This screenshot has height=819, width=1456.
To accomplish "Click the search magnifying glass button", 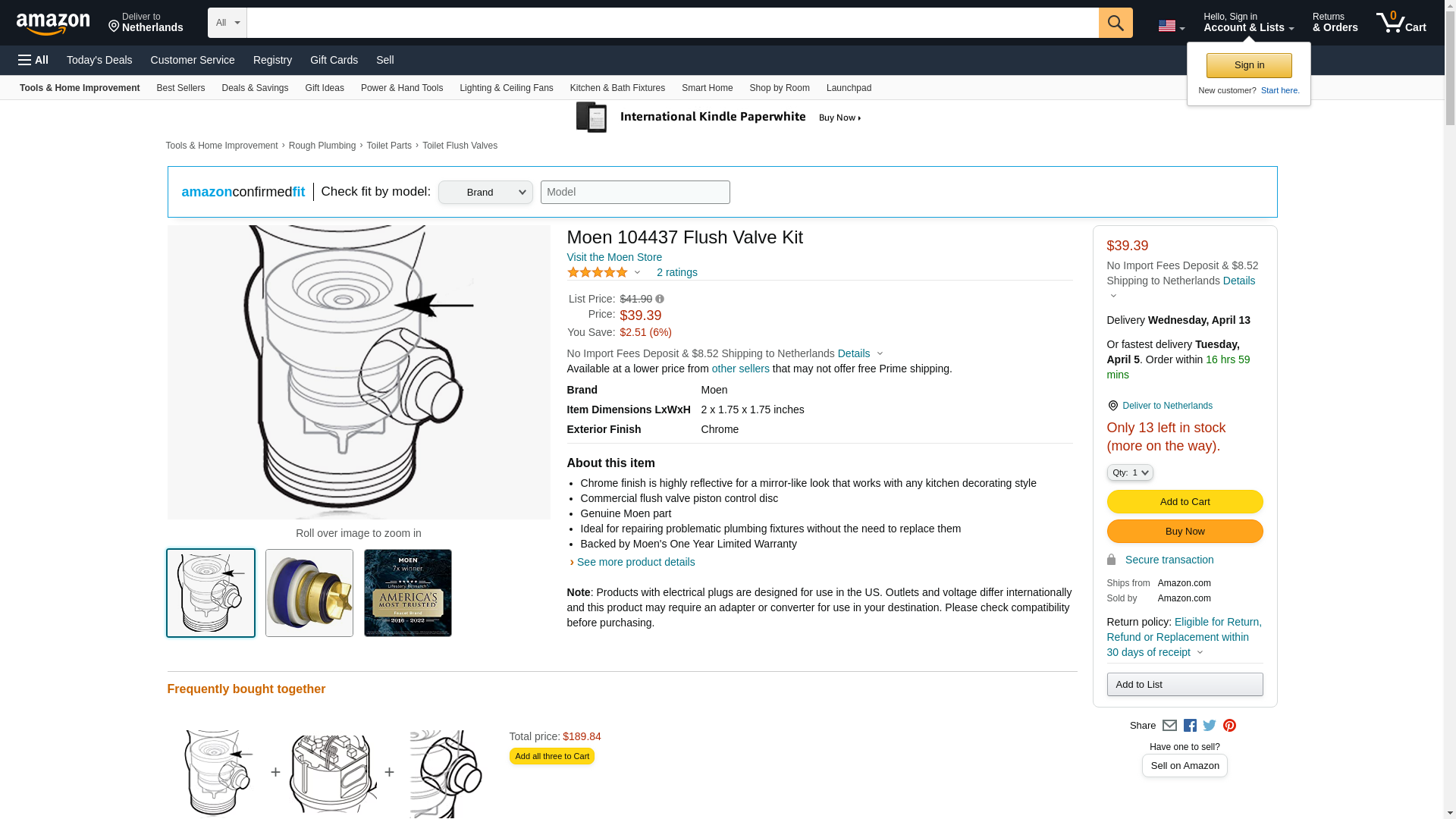I will coord(1115,23).
